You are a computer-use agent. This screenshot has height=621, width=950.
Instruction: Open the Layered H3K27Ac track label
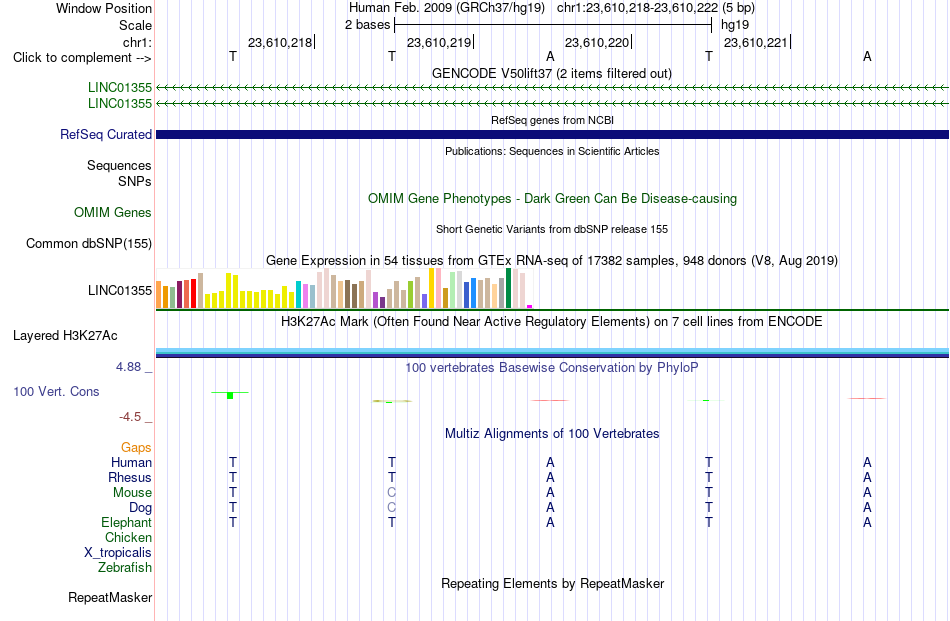coord(65,336)
